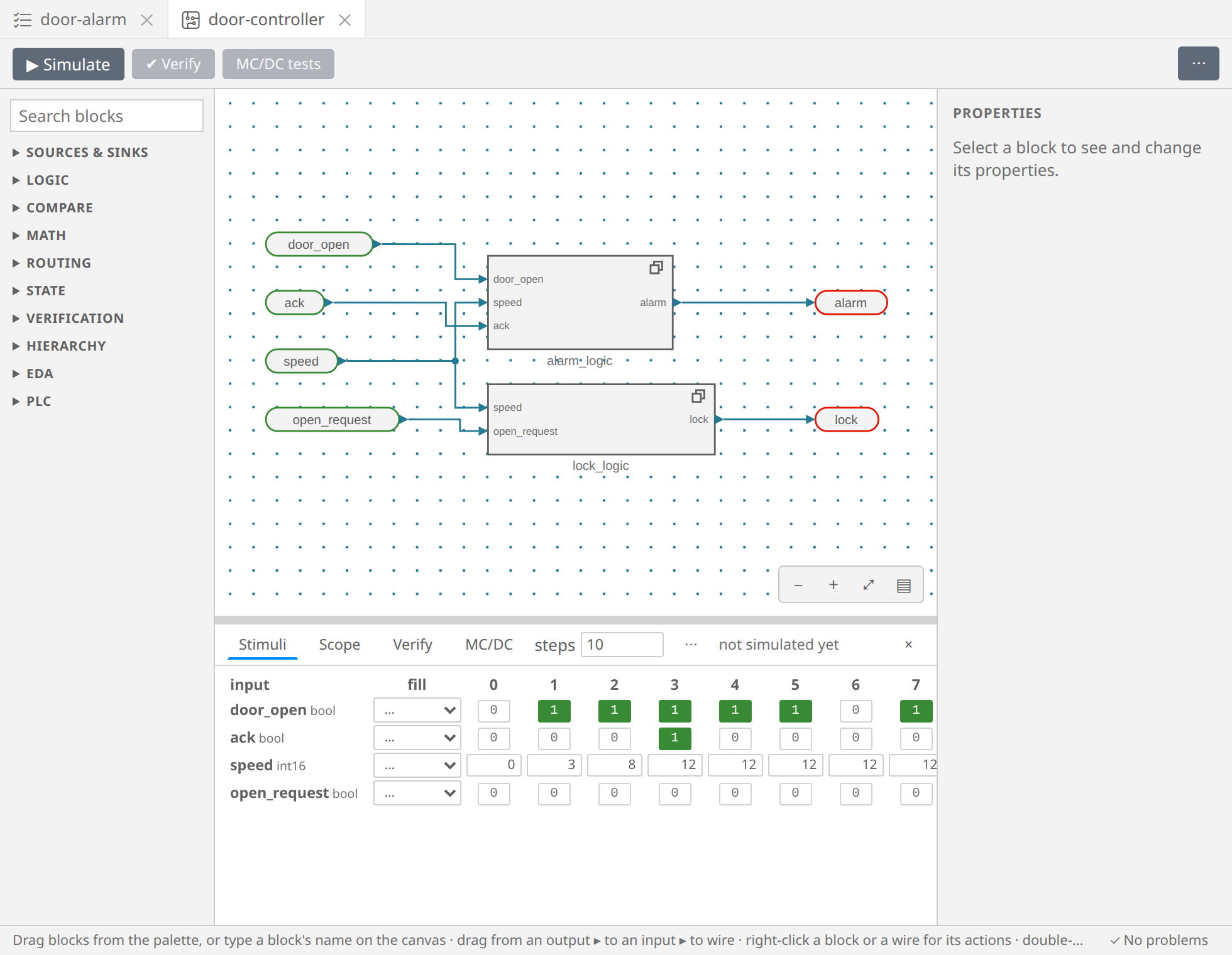This screenshot has height=955, width=1232.
Task: Edit the steps count field
Action: pyautogui.click(x=622, y=645)
